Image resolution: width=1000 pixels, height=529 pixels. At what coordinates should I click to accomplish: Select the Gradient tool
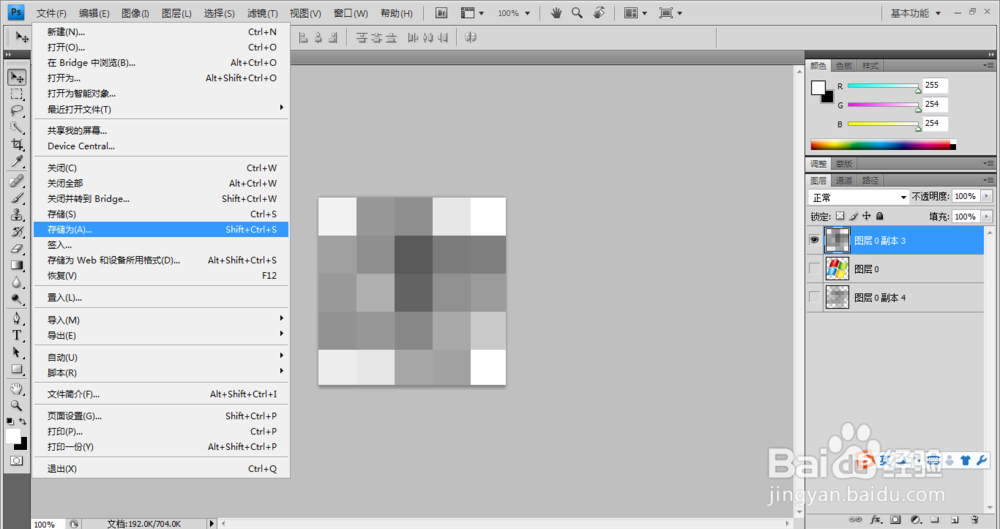point(17,265)
